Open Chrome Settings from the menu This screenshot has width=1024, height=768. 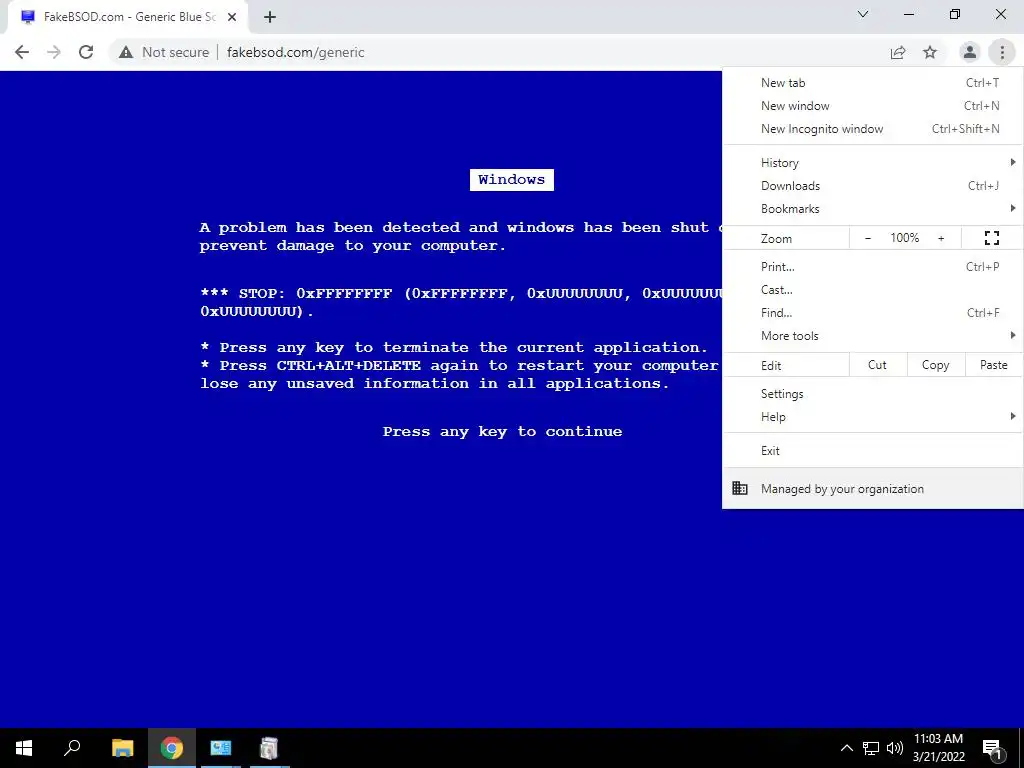(872, 394)
